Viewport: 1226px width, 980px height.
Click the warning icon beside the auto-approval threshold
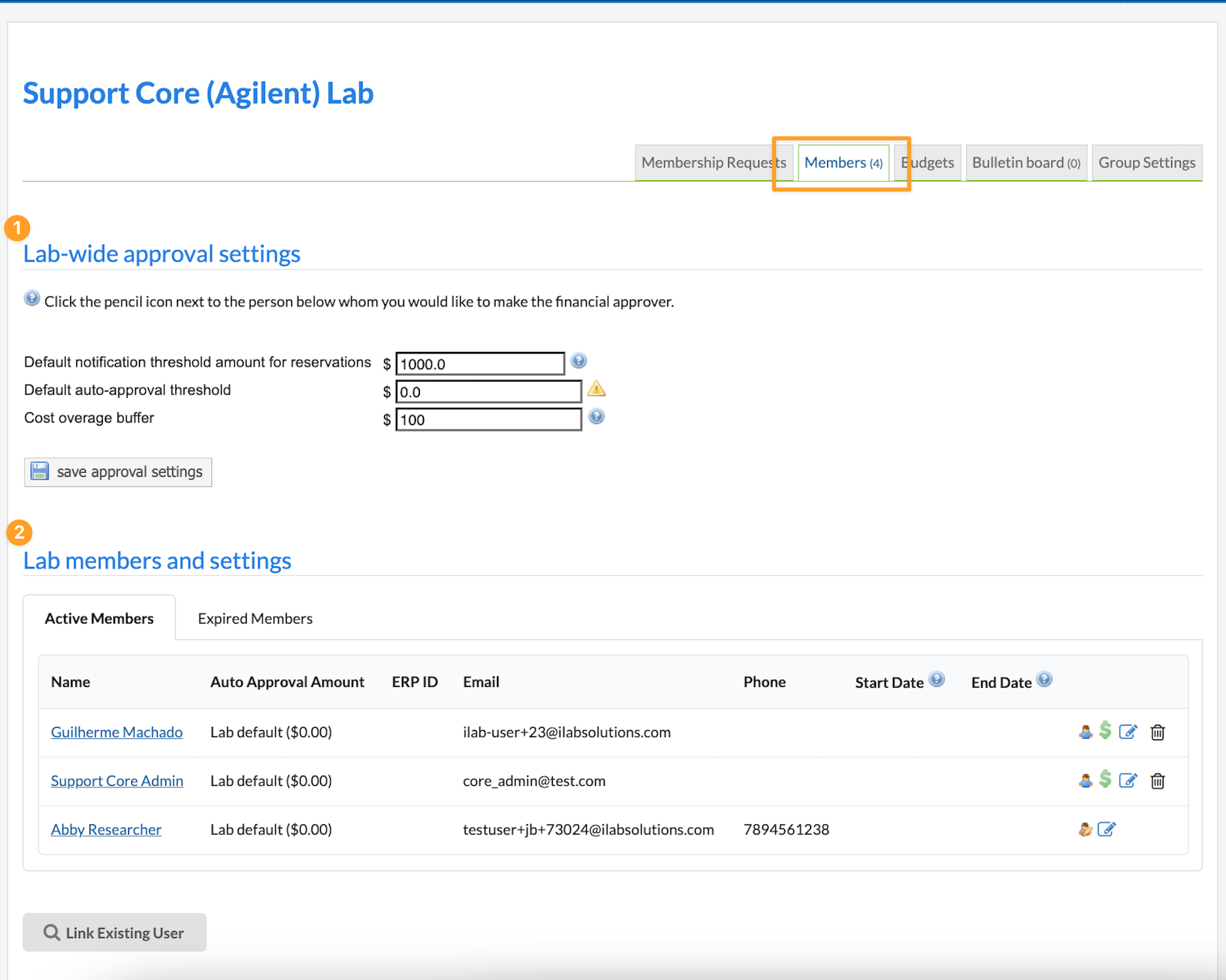(x=596, y=389)
